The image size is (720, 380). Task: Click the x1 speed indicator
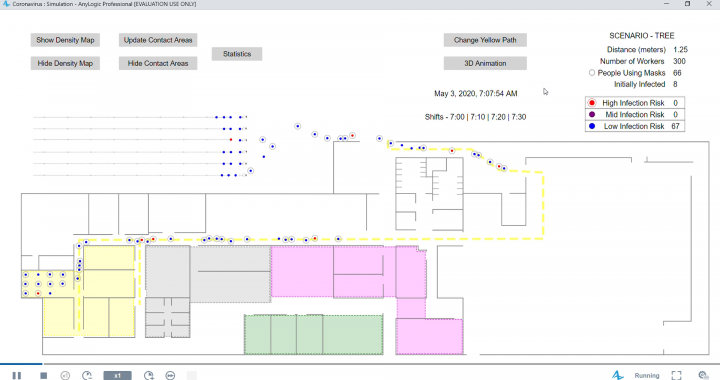(118, 375)
